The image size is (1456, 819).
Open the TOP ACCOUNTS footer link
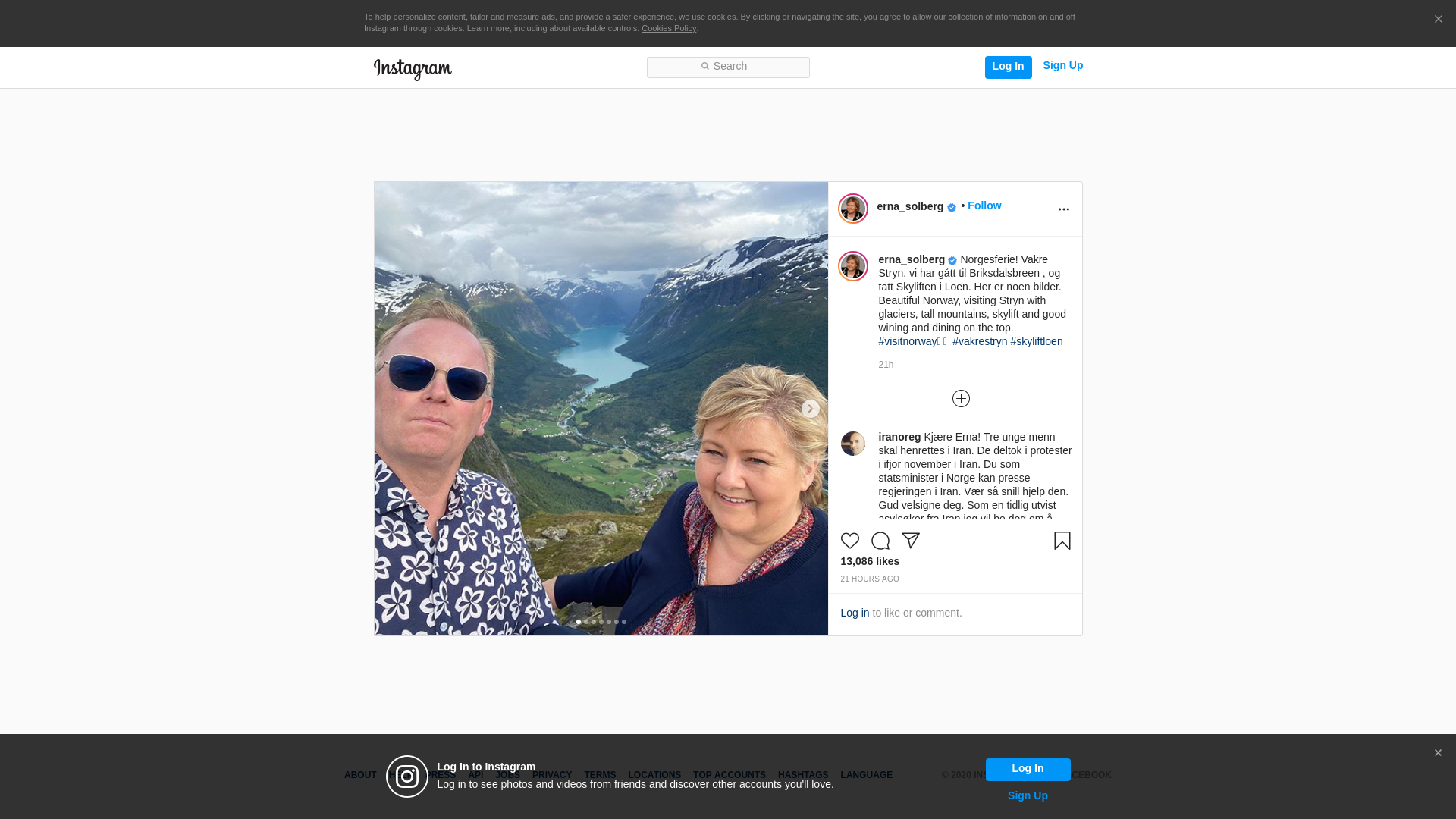coord(730,775)
